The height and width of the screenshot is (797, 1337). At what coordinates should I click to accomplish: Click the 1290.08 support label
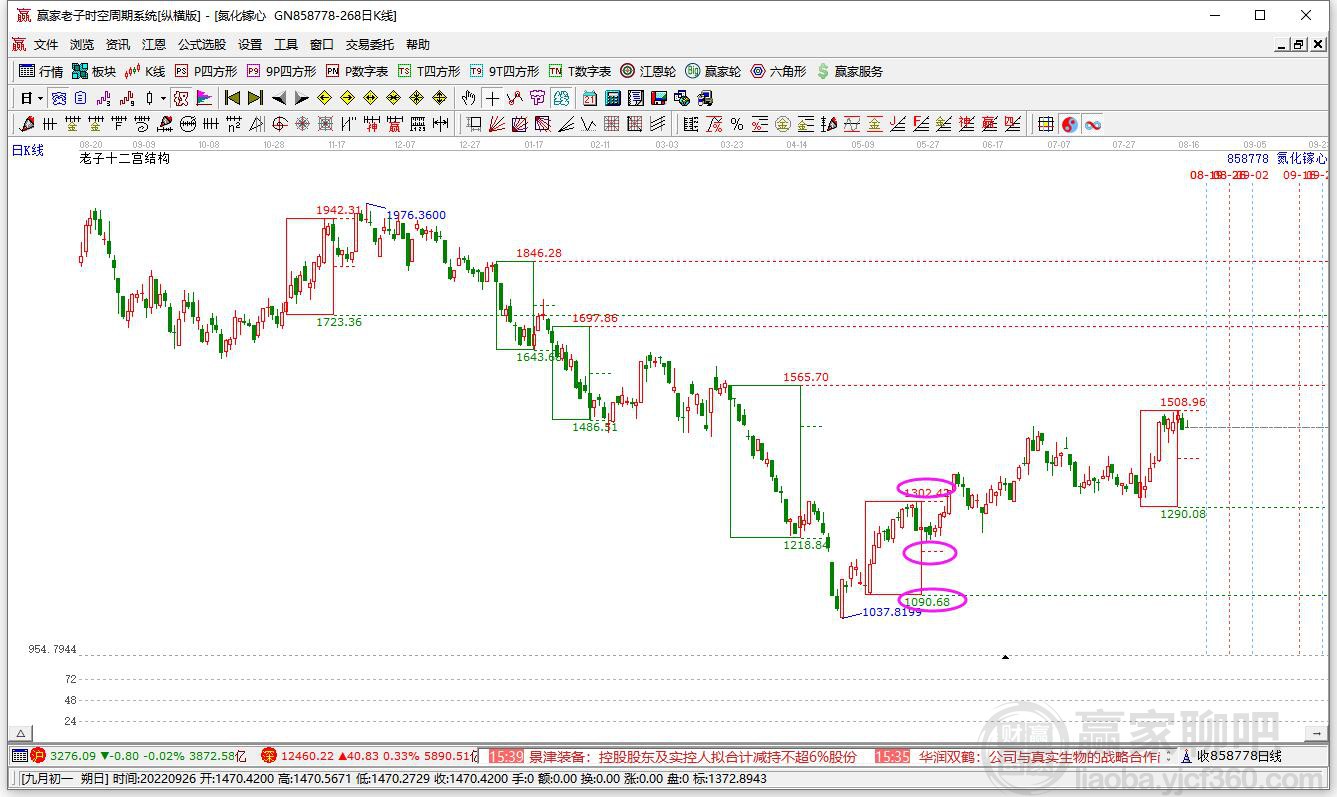point(1183,514)
